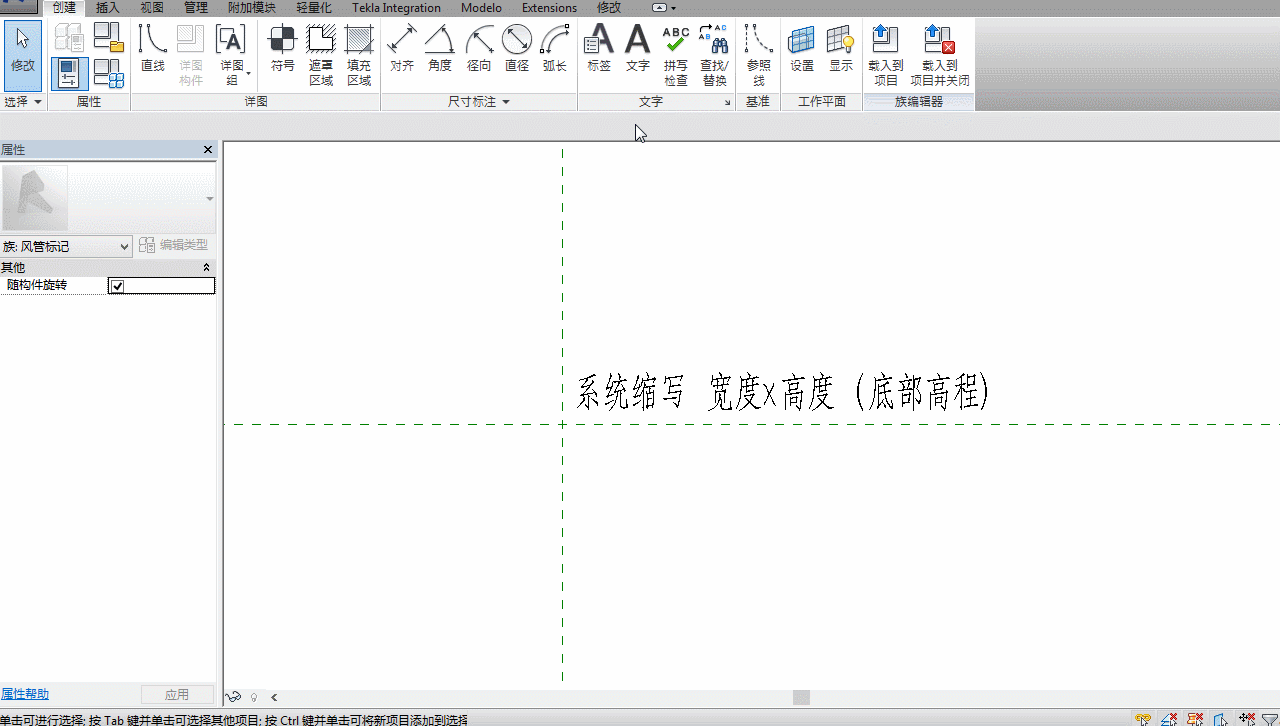Expand the 选择 dropdown

tap(23, 102)
